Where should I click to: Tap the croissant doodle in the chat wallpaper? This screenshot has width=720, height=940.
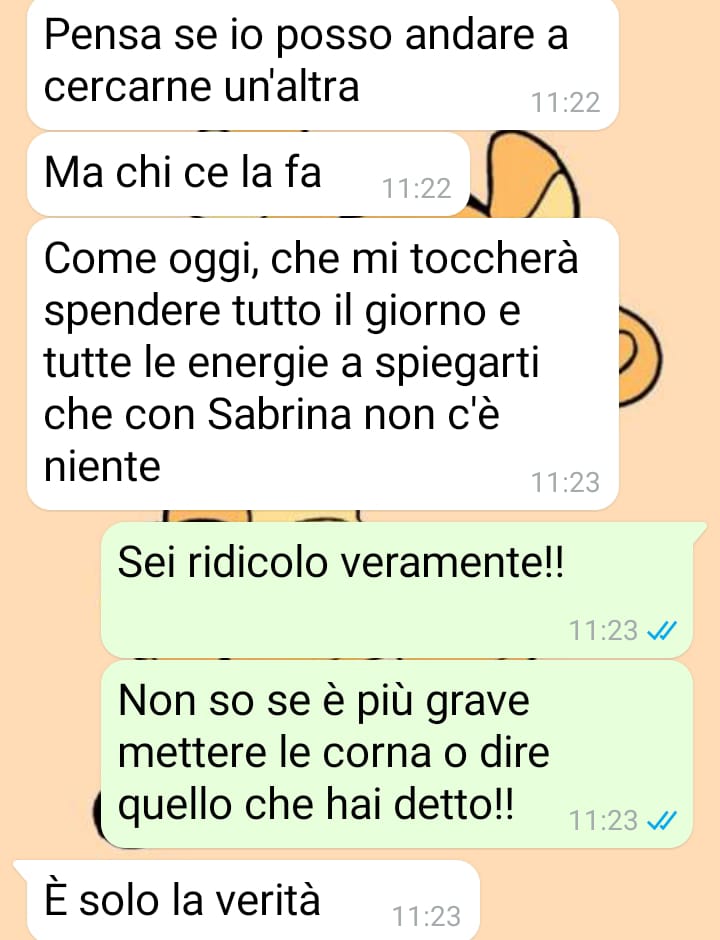click(x=528, y=174)
